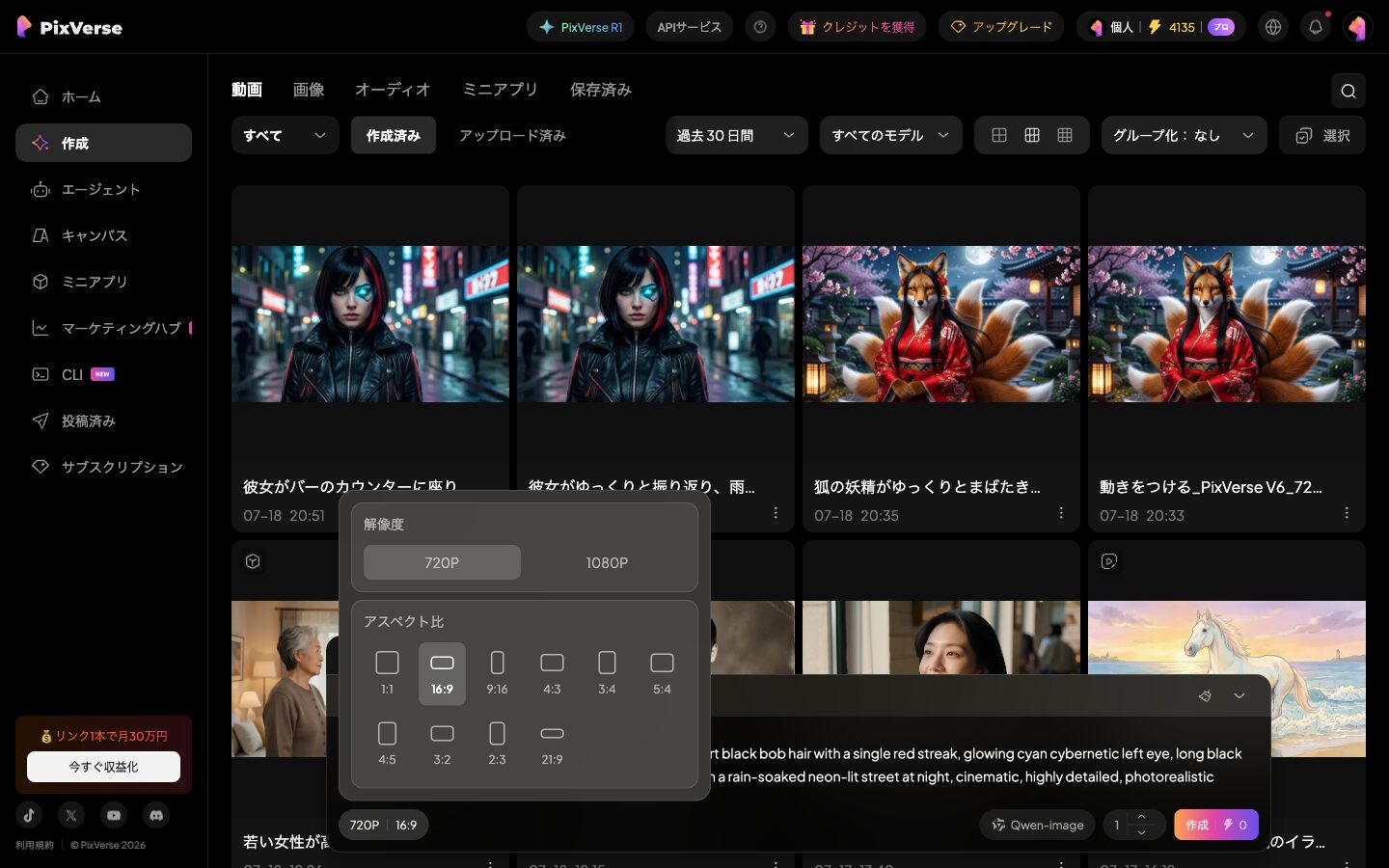Viewport: 1389px width, 868px height.
Task: Choose 21:9 aspect ratio
Action: tap(552, 744)
